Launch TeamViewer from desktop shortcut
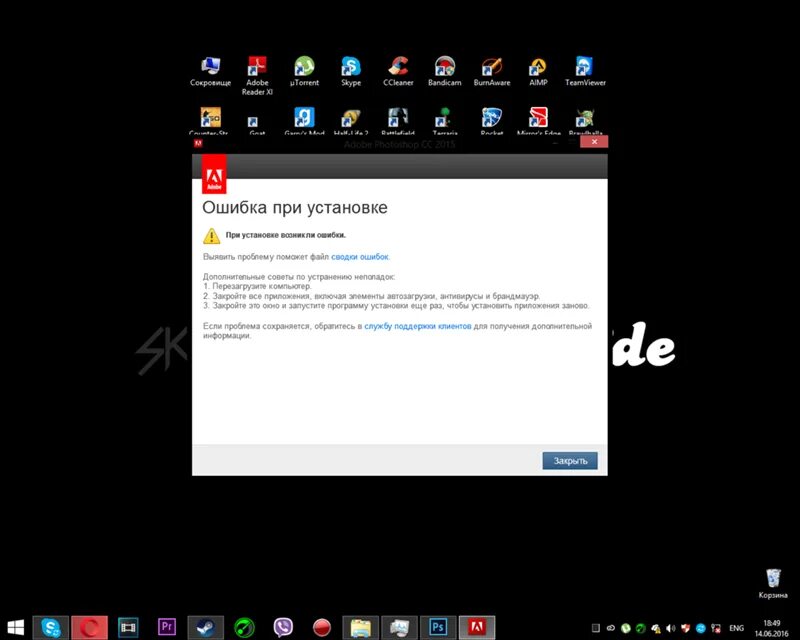Image resolution: width=800 pixels, height=640 pixels. [x=585, y=71]
